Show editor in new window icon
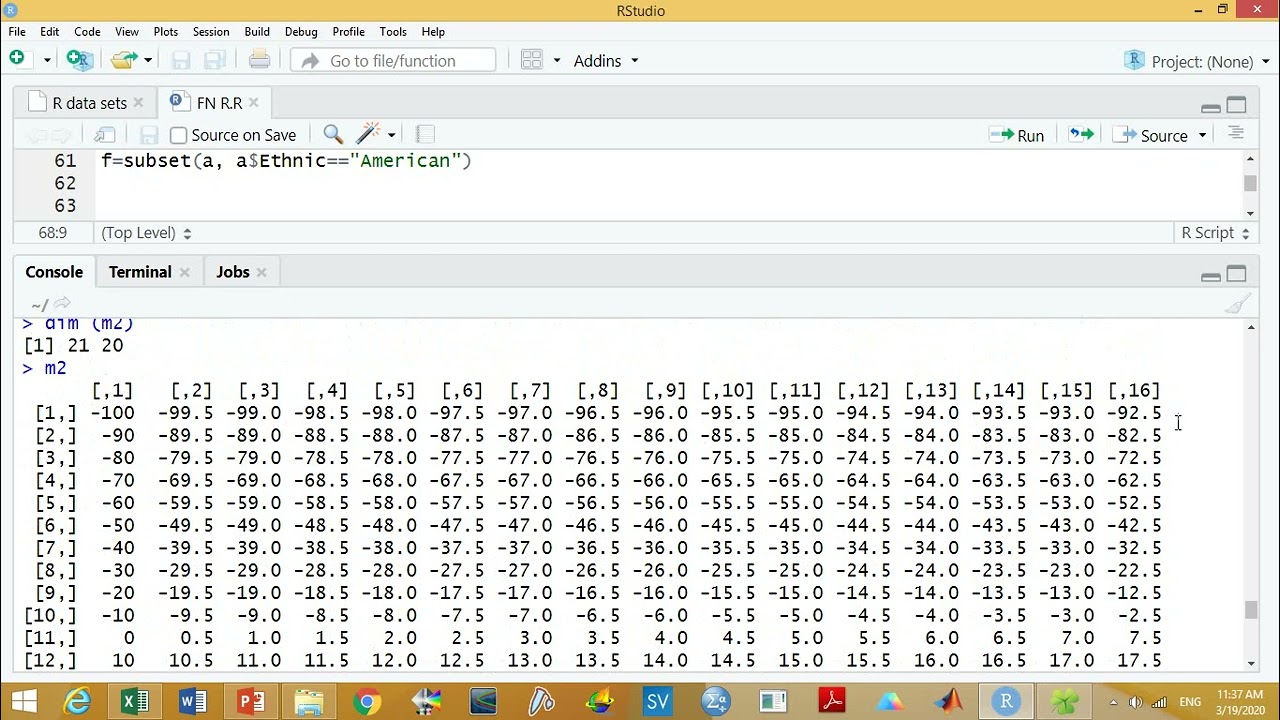This screenshot has height=720, width=1280. click(105, 134)
